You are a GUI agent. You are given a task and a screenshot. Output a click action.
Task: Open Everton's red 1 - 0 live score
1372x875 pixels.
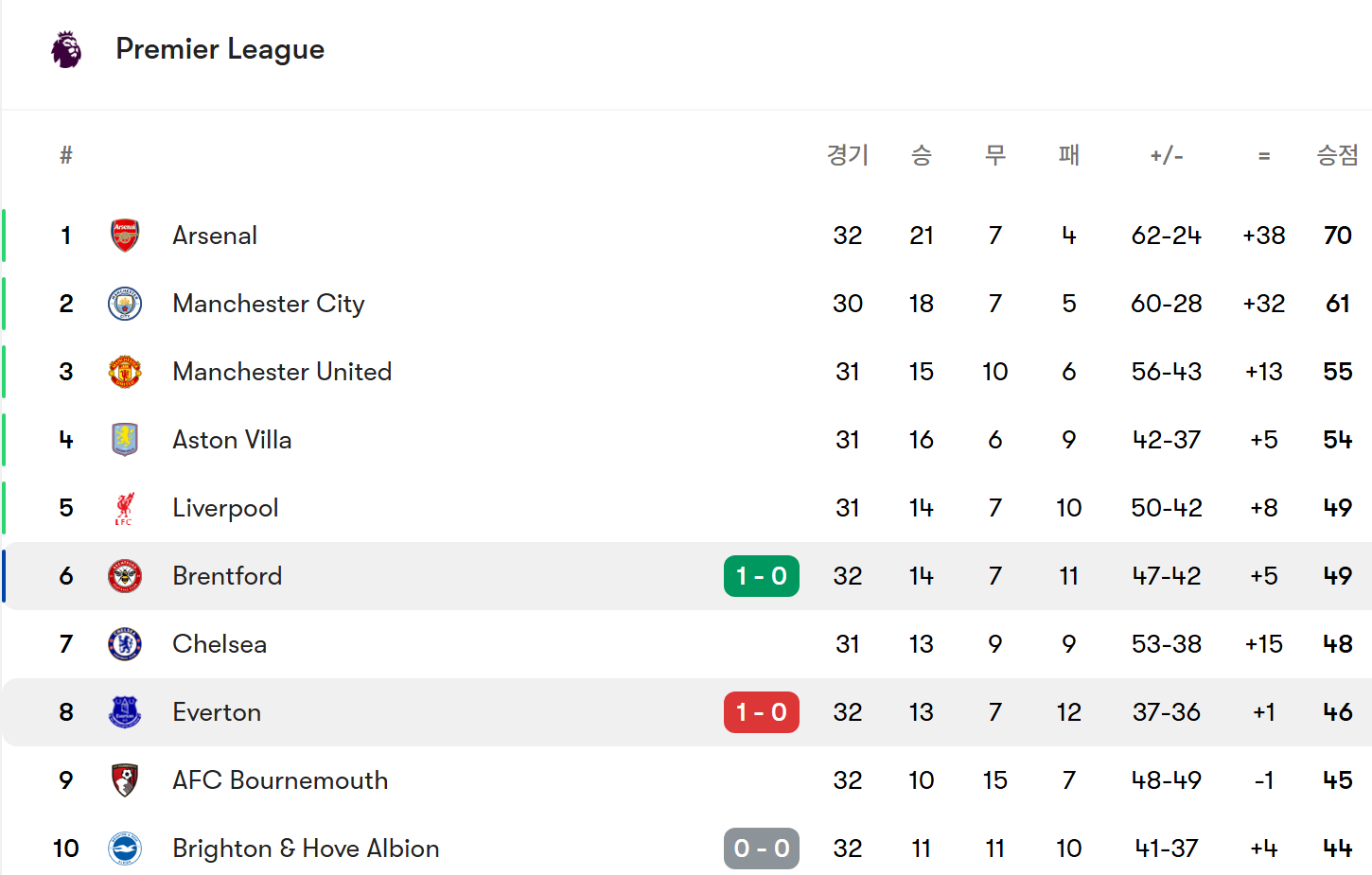point(762,712)
